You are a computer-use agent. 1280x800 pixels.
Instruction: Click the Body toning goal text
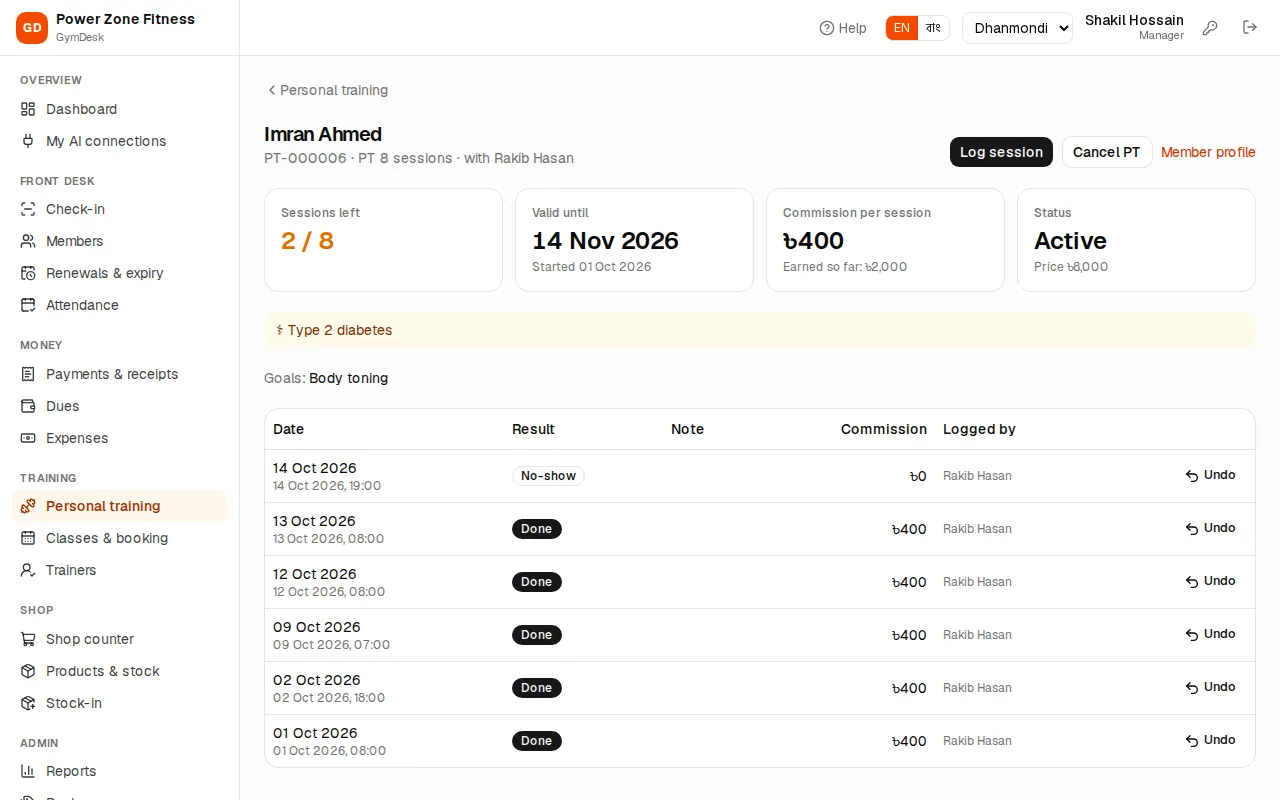(x=349, y=378)
